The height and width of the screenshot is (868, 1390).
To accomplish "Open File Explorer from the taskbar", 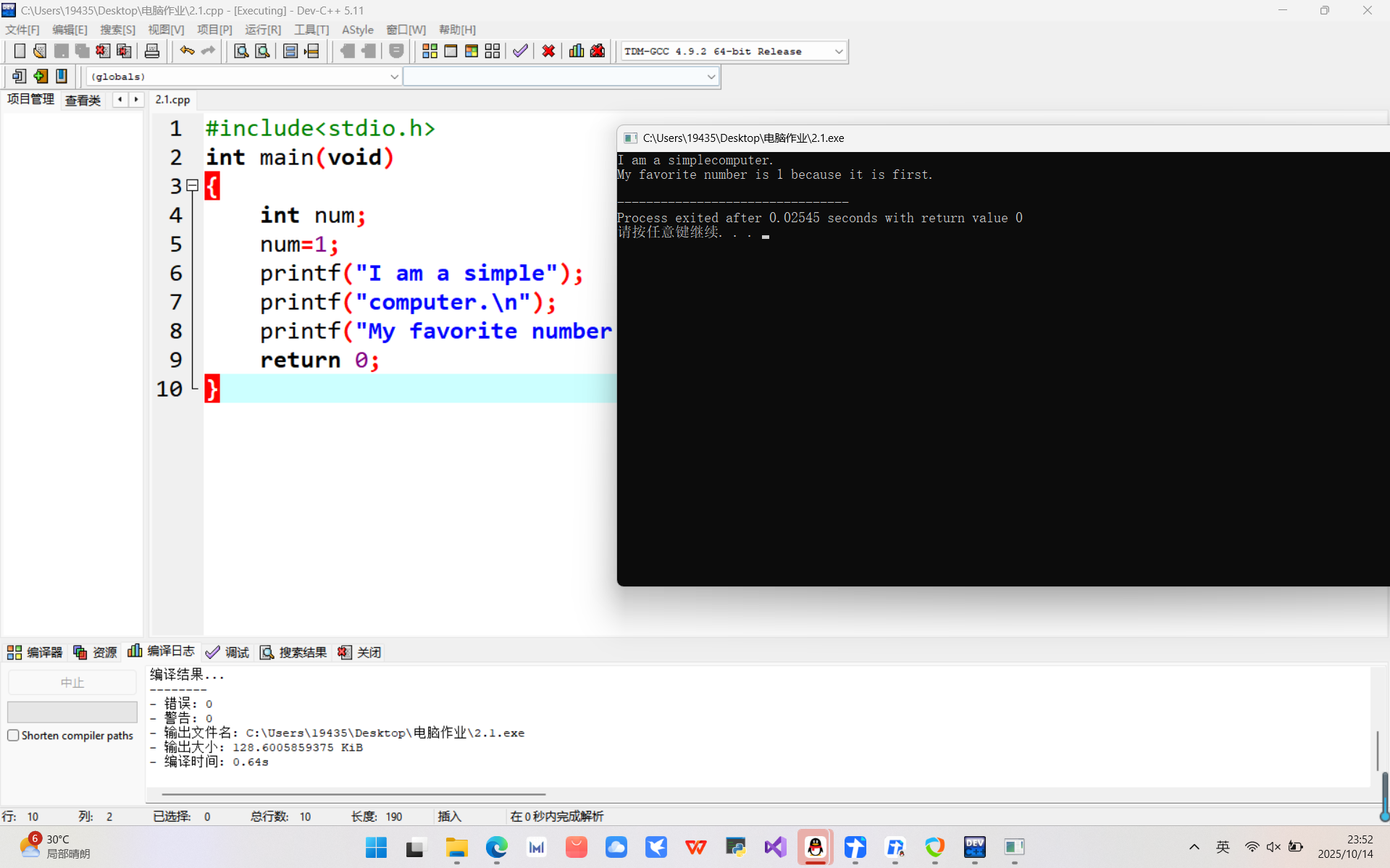I will click(456, 847).
